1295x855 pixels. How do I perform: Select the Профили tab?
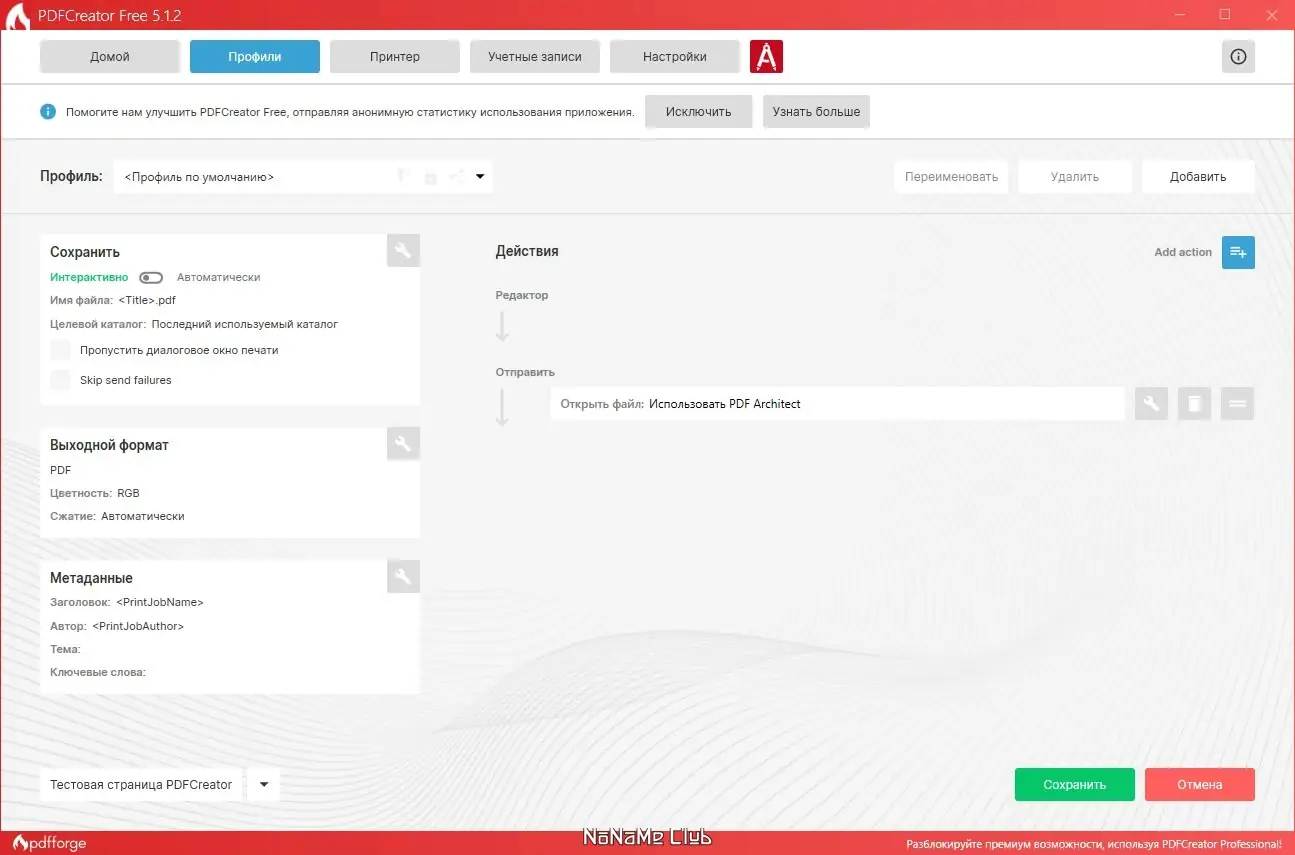point(255,57)
